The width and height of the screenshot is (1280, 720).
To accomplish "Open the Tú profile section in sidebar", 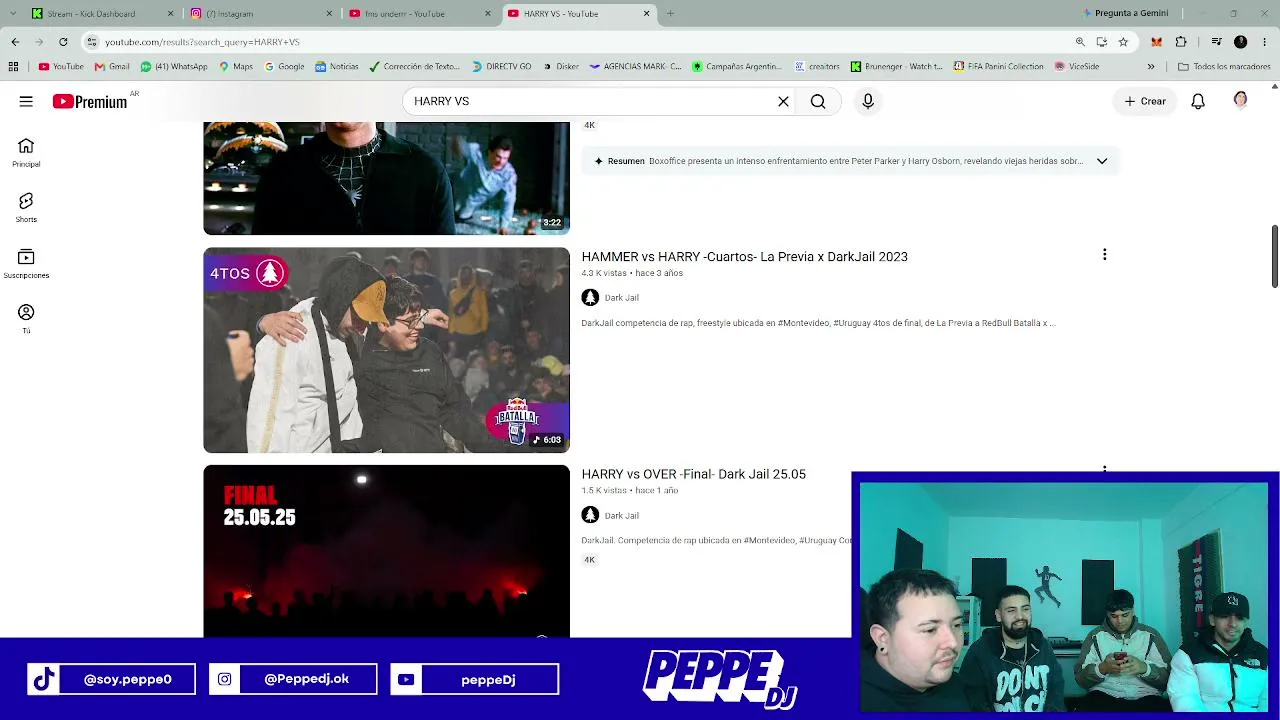I will click(26, 319).
